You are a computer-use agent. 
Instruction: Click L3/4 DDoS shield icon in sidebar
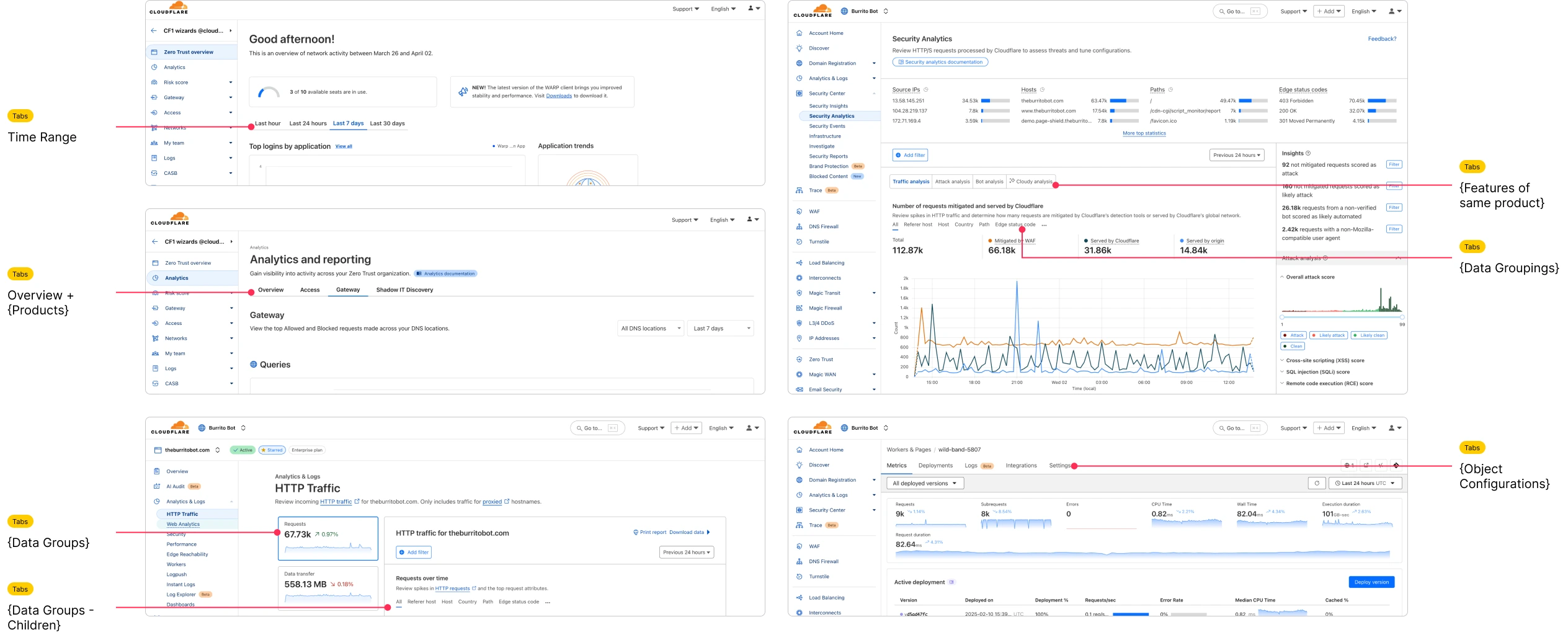pyautogui.click(x=799, y=323)
